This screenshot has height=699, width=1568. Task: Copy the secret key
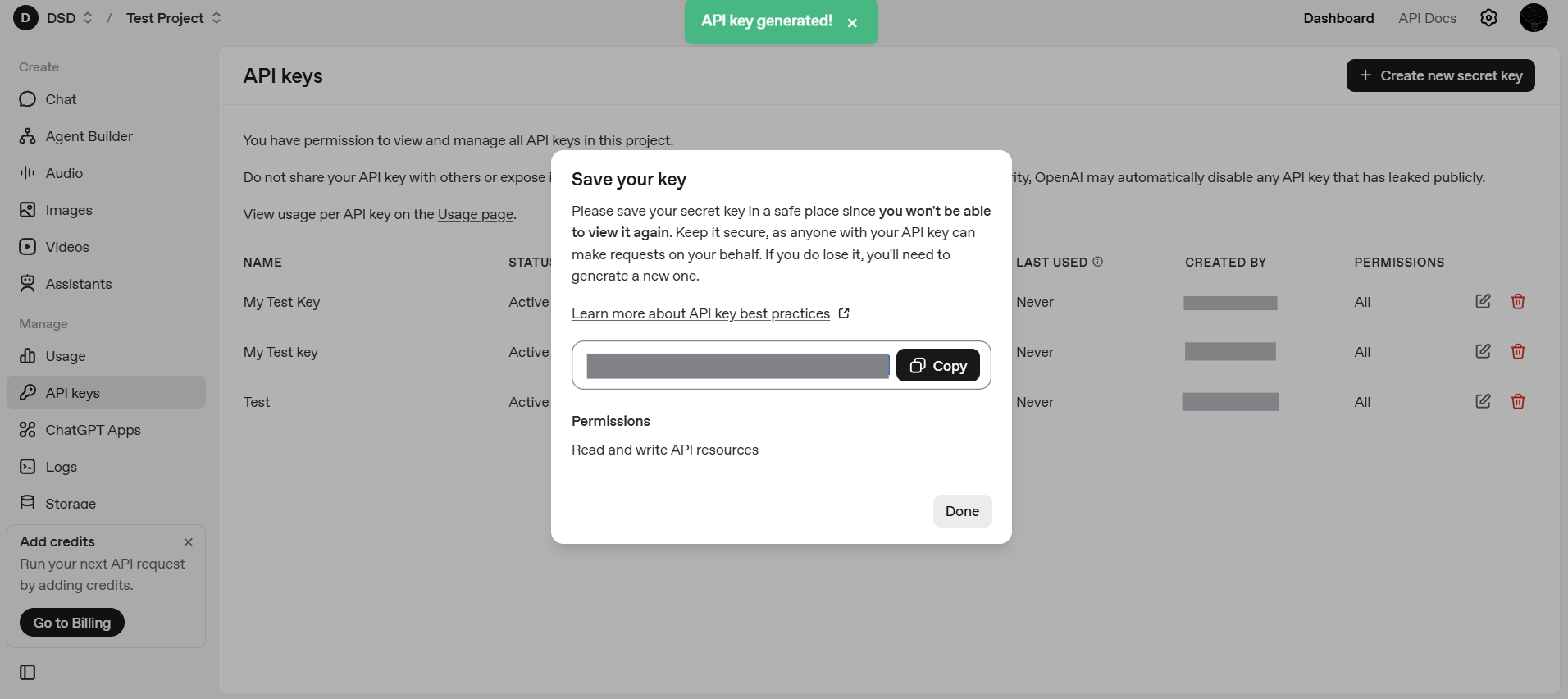tap(938, 366)
